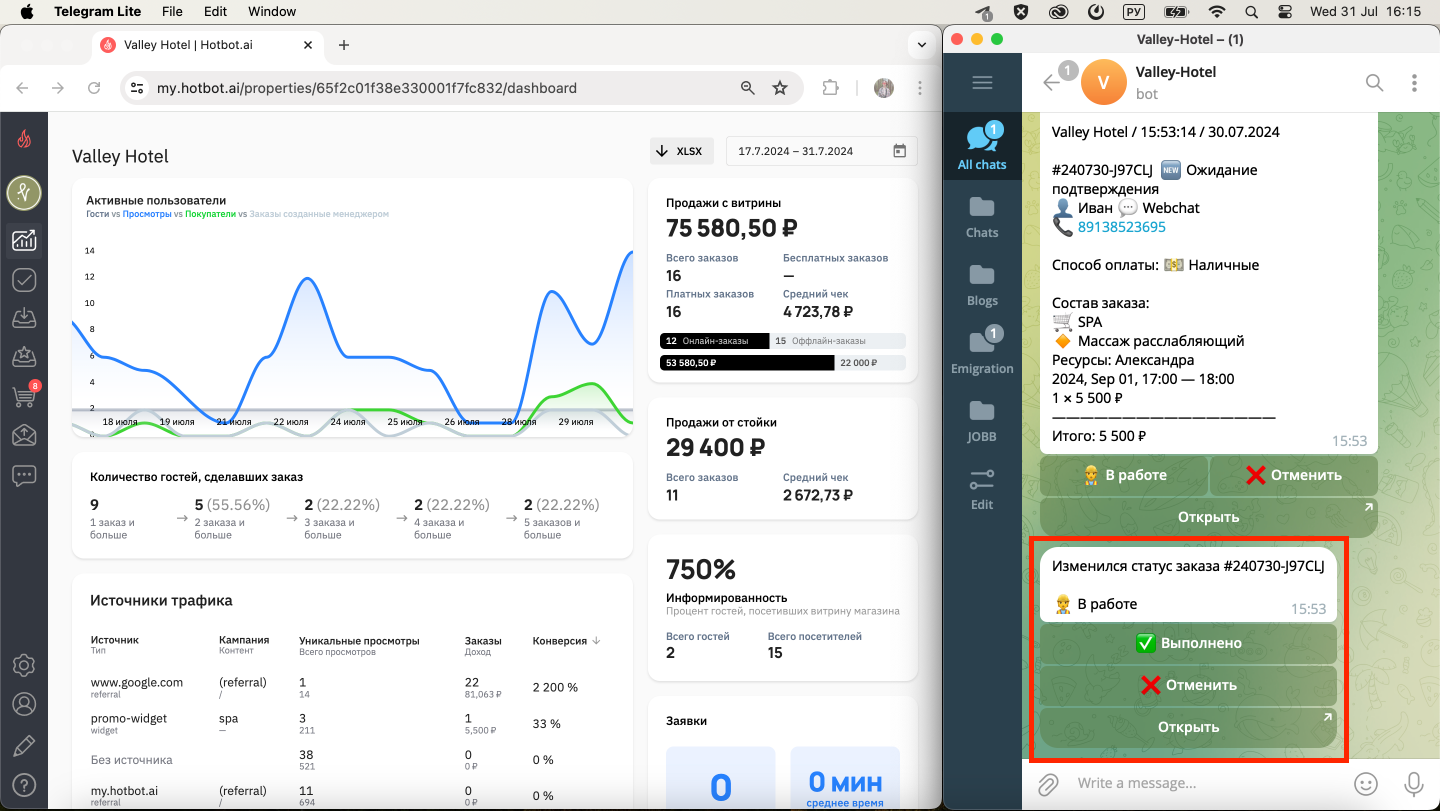Click the settings gear icon in hotbot sidebar

[x=24, y=665]
